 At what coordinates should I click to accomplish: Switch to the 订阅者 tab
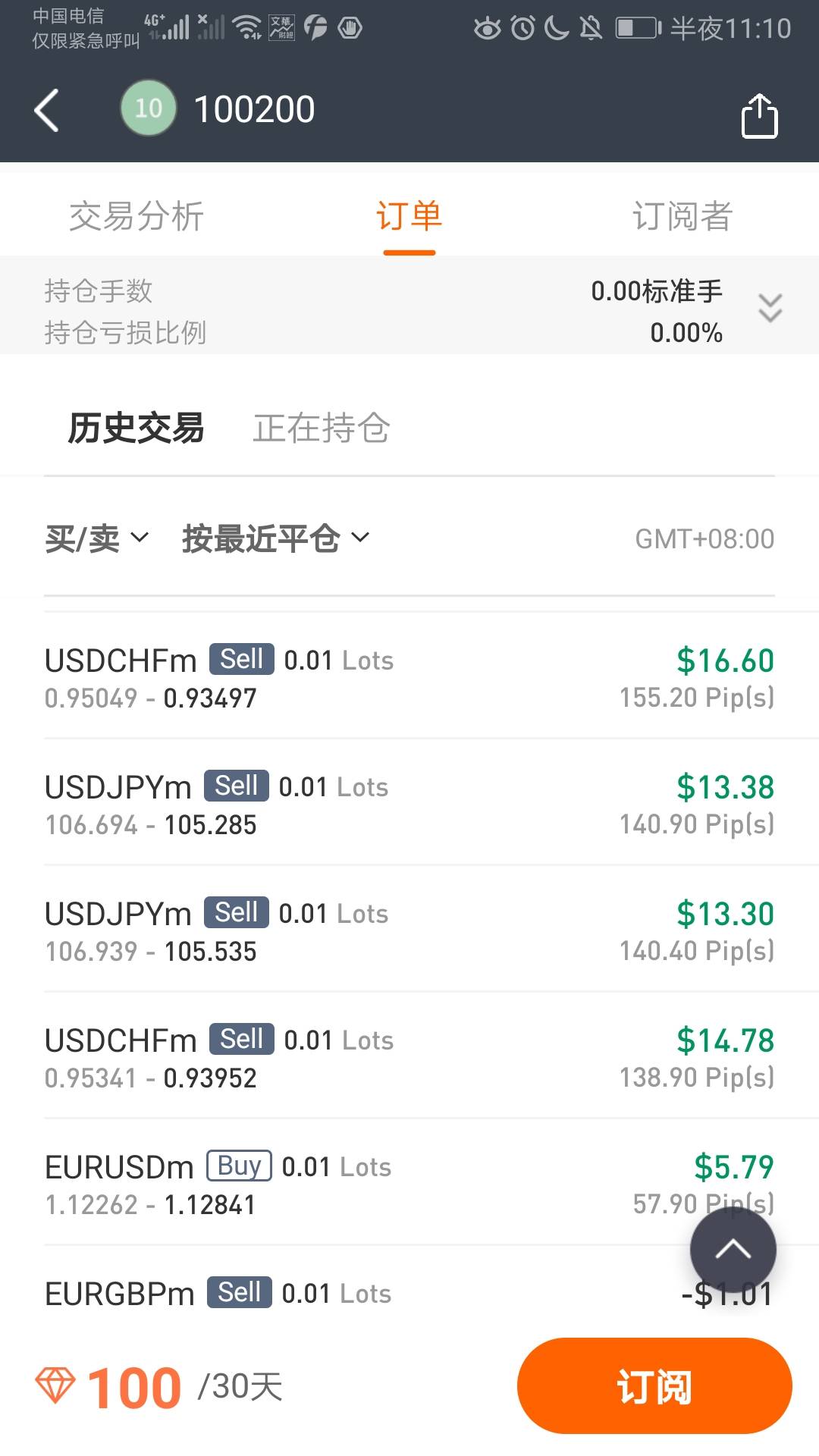[x=682, y=216]
